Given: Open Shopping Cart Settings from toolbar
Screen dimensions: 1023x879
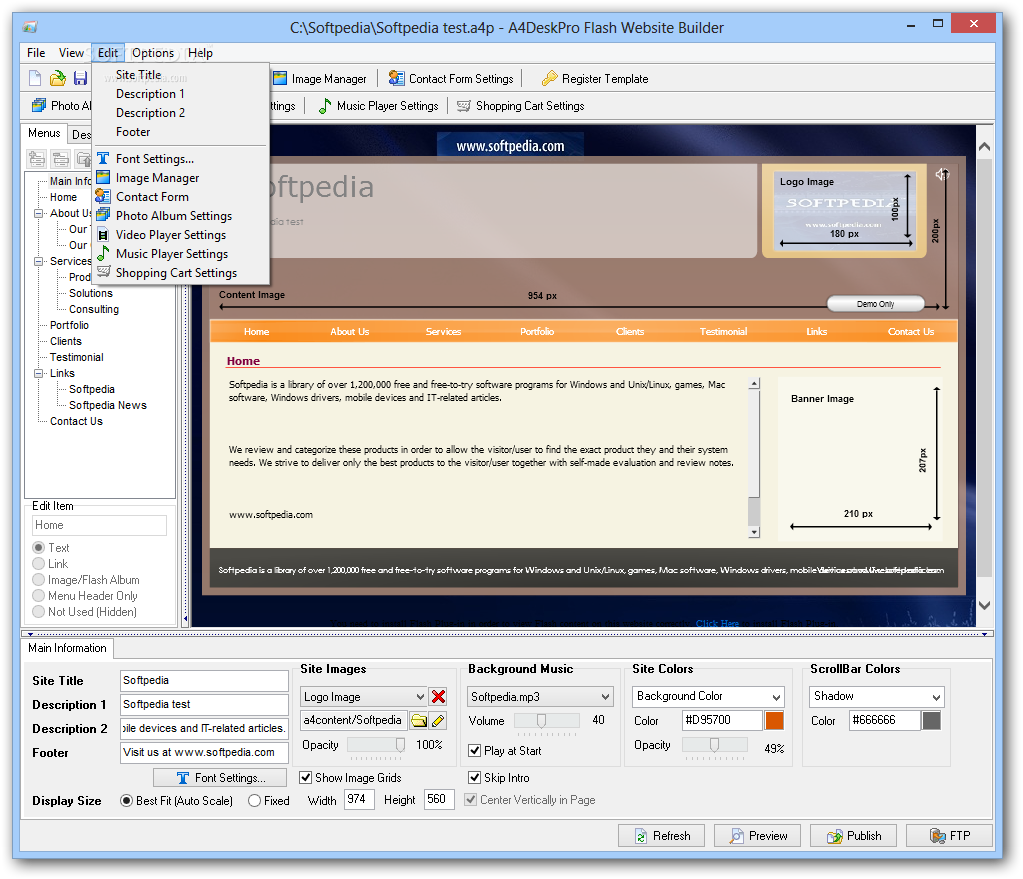Looking at the screenshot, I should (x=521, y=106).
